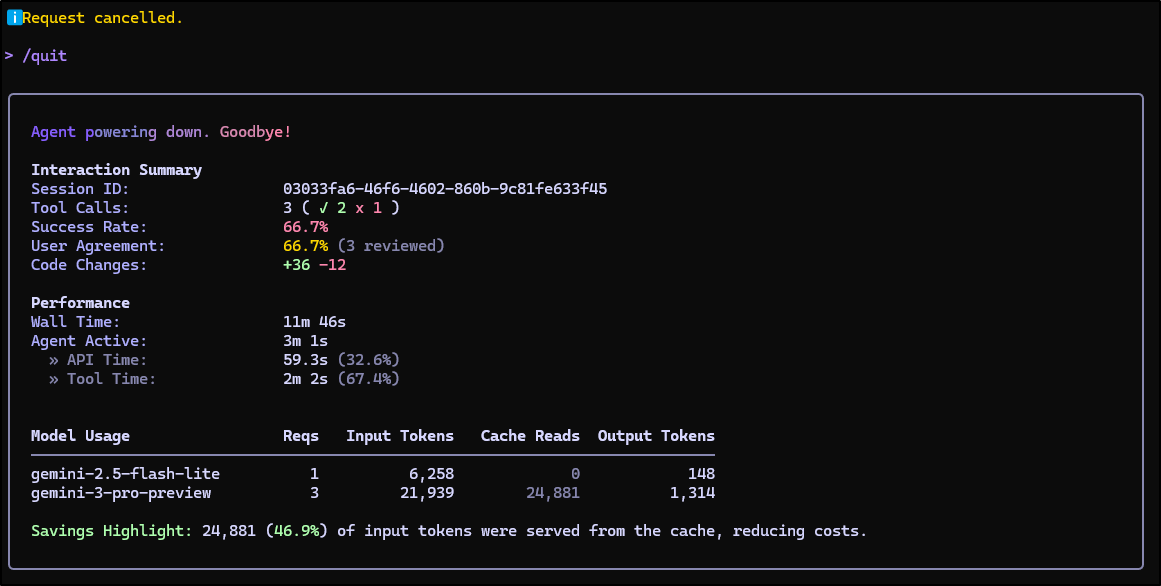Click the green +36 code additions count
The width and height of the screenshot is (1161, 586).
tap(296, 265)
